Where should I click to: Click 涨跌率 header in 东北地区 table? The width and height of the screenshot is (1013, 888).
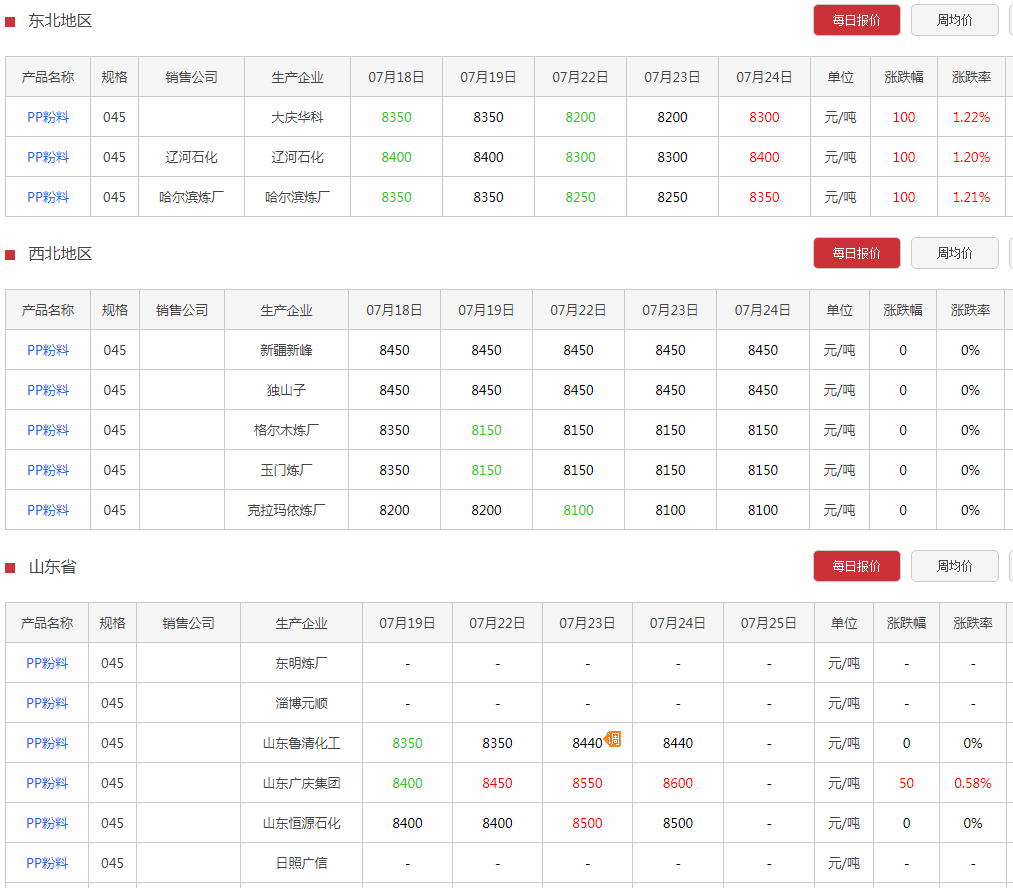(x=971, y=77)
